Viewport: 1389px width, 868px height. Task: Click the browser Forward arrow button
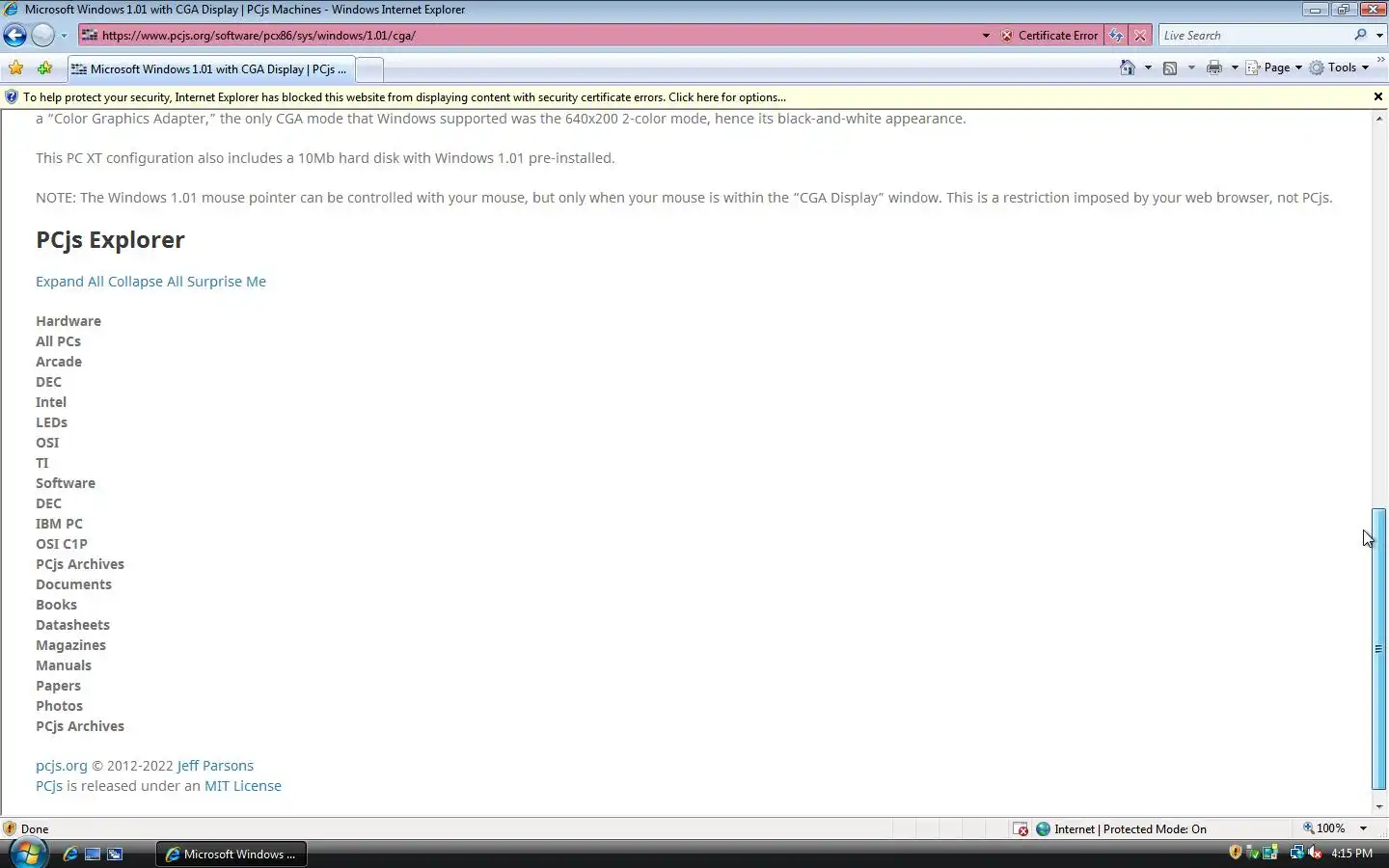(42, 36)
